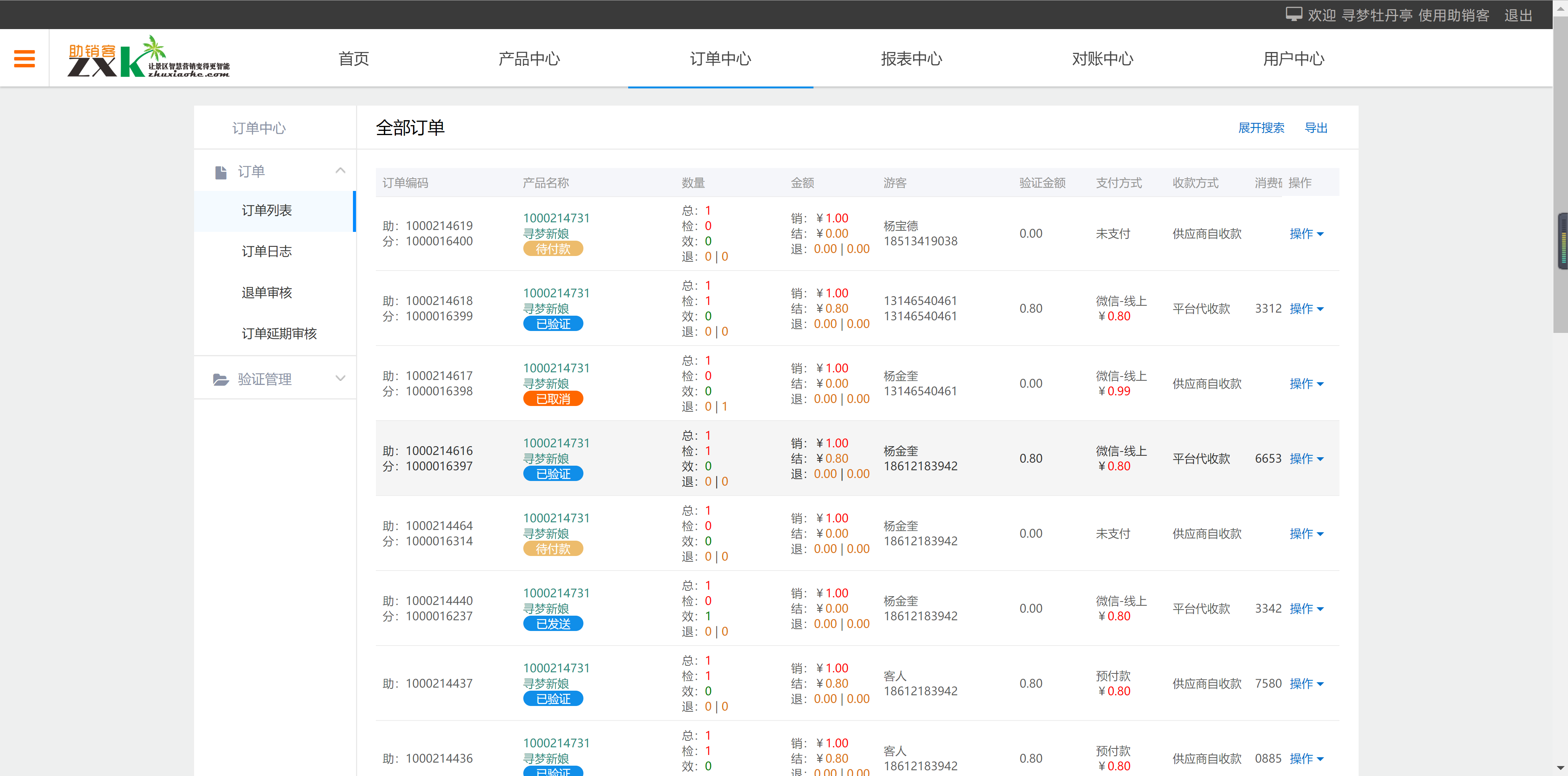Click the 已取消 status badge
Image resolution: width=1568 pixels, height=776 pixels.
point(553,399)
